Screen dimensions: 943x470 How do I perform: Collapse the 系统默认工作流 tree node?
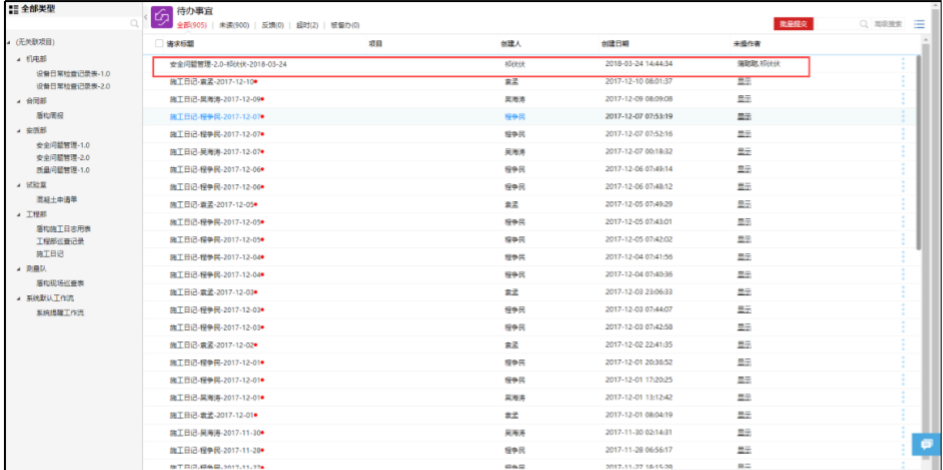click(19, 298)
